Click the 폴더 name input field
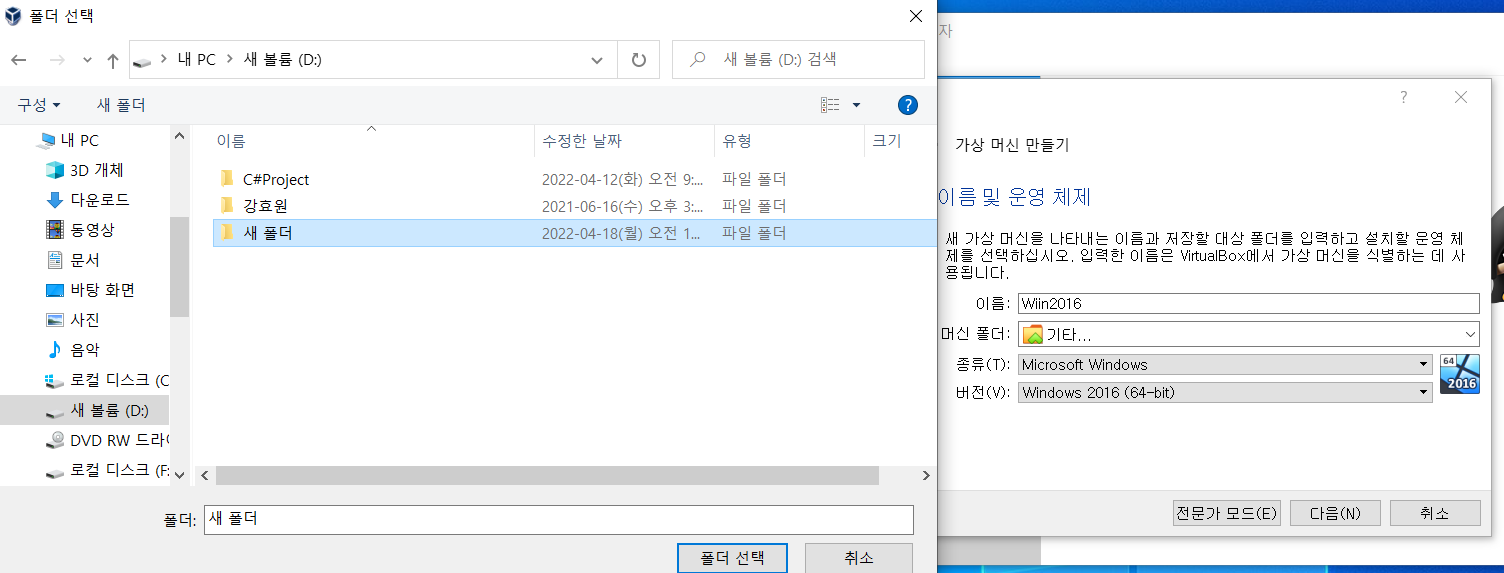 click(558, 520)
